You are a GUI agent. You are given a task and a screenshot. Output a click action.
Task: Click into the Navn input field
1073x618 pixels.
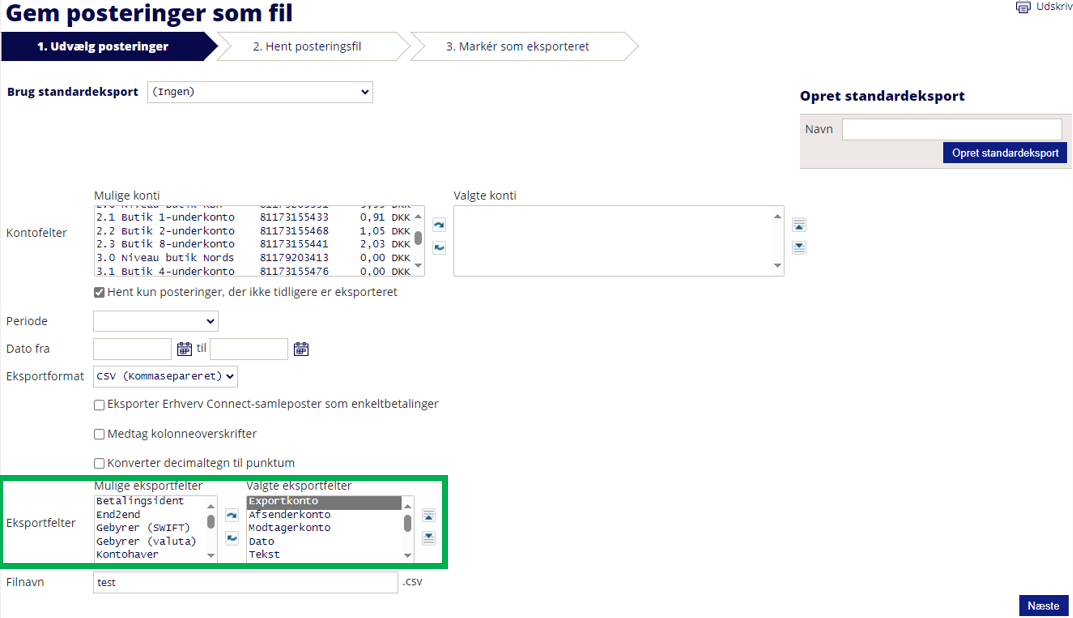[x=952, y=129]
